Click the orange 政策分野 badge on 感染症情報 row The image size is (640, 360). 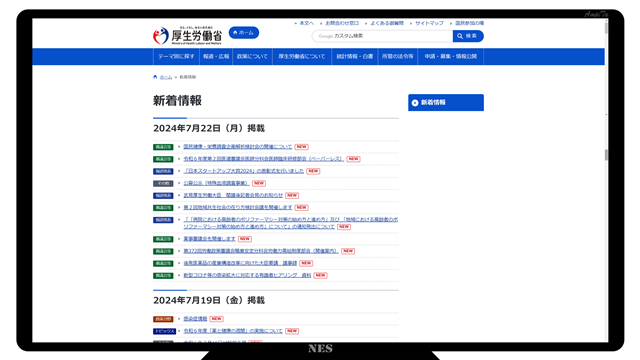[163, 319]
